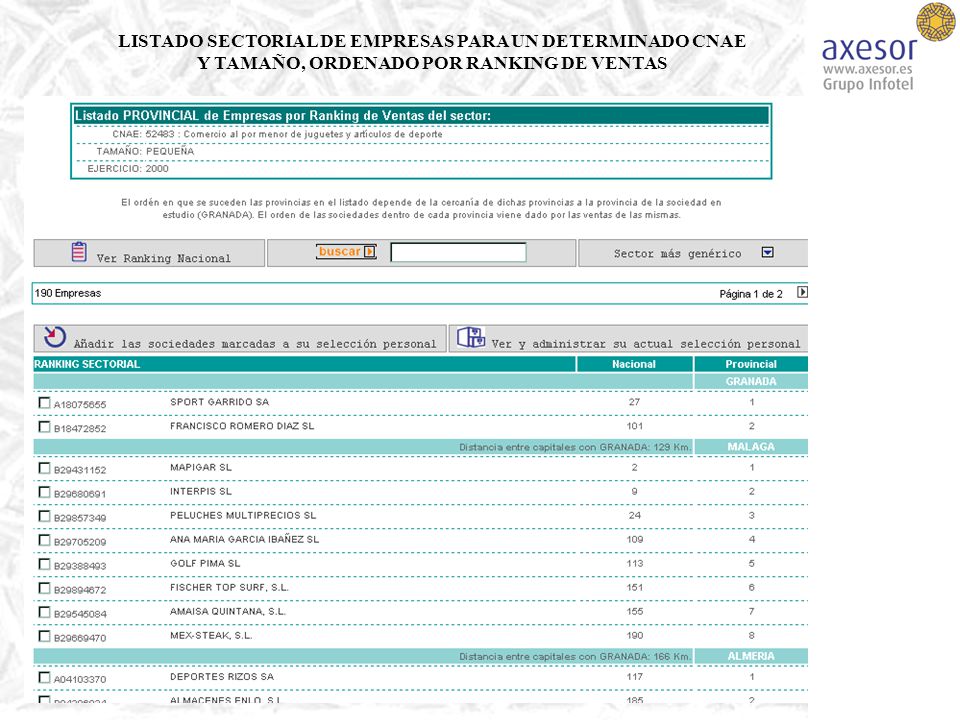Click GOLF PIMA SL name
This screenshot has height=720, width=960.
click(x=205, y=563)
